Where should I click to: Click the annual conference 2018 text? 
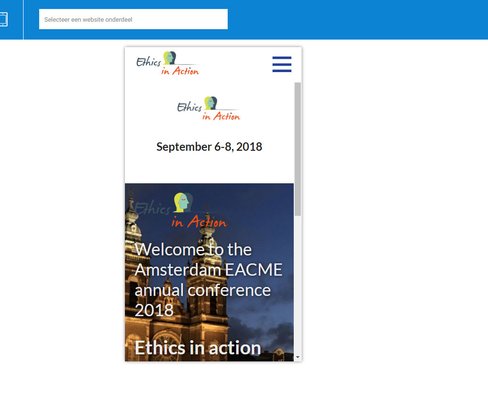[202, 300]
